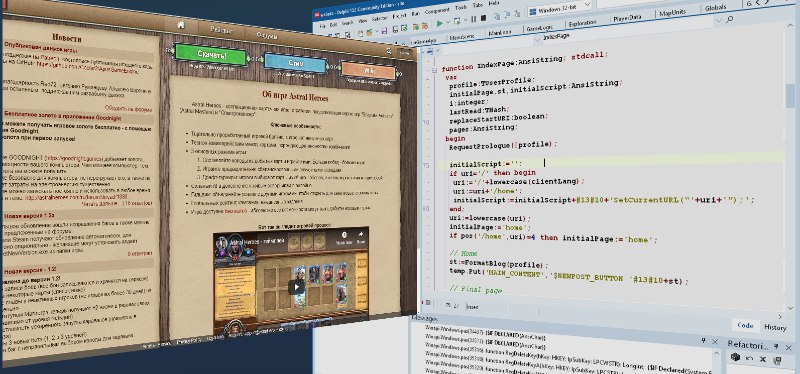Click the X (remove) icon in the Refactoring toolbar
The width and height of the screenshot is (800, 374).
tap(763, 359)
